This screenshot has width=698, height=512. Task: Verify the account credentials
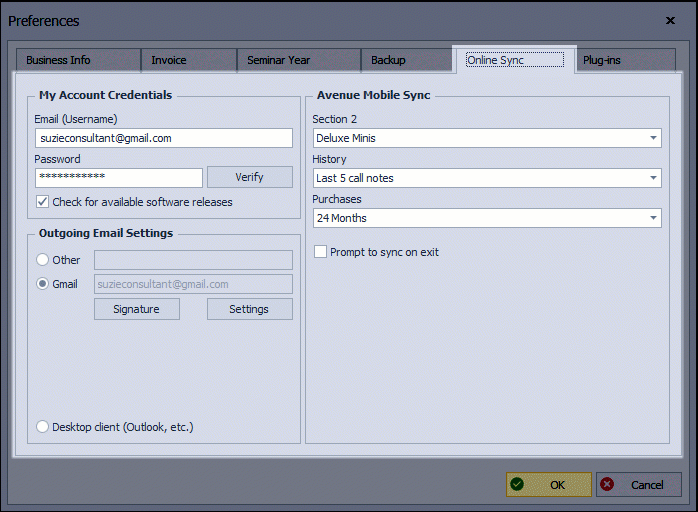[x=250, y=177]
